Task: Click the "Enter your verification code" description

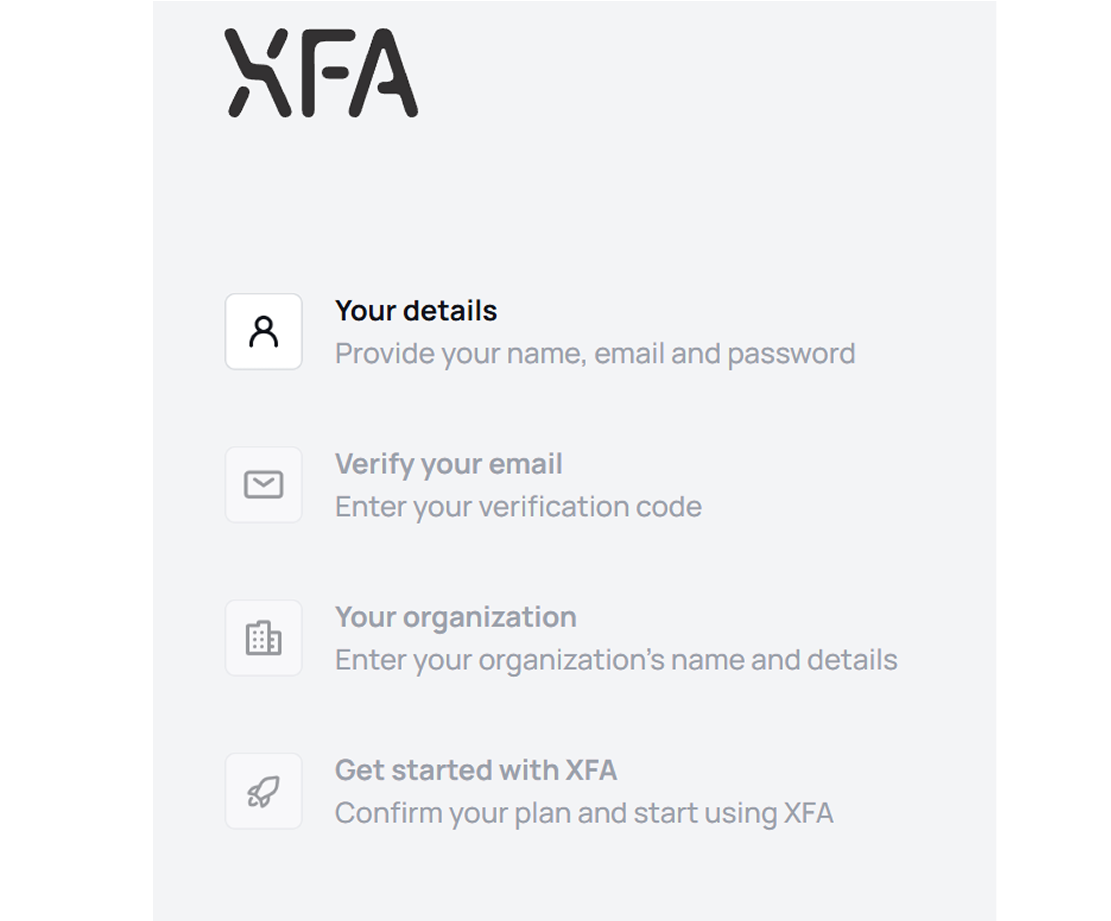Action: tap(518, 507)
